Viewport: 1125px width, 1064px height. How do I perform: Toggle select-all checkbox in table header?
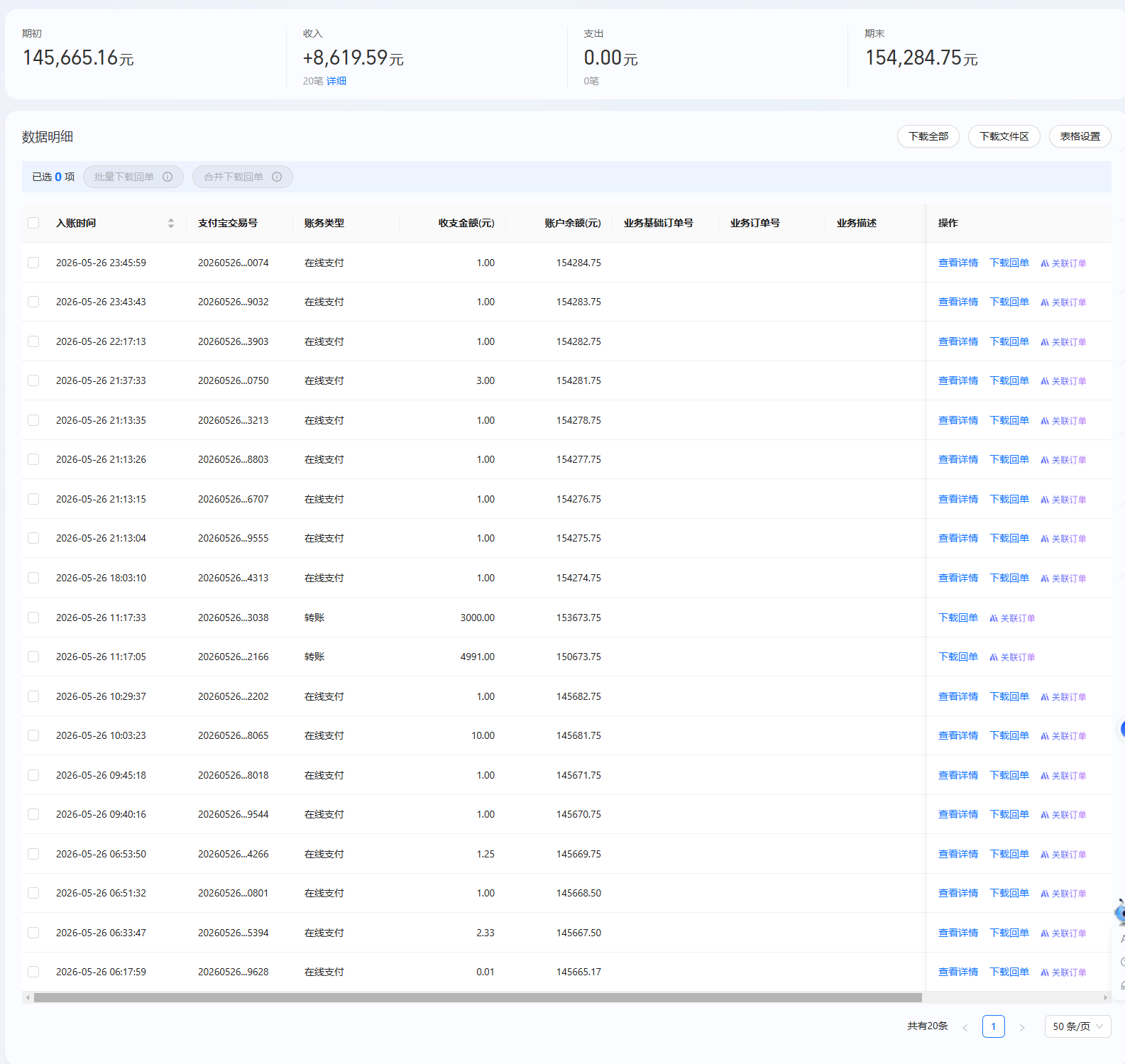coord(33,223)
